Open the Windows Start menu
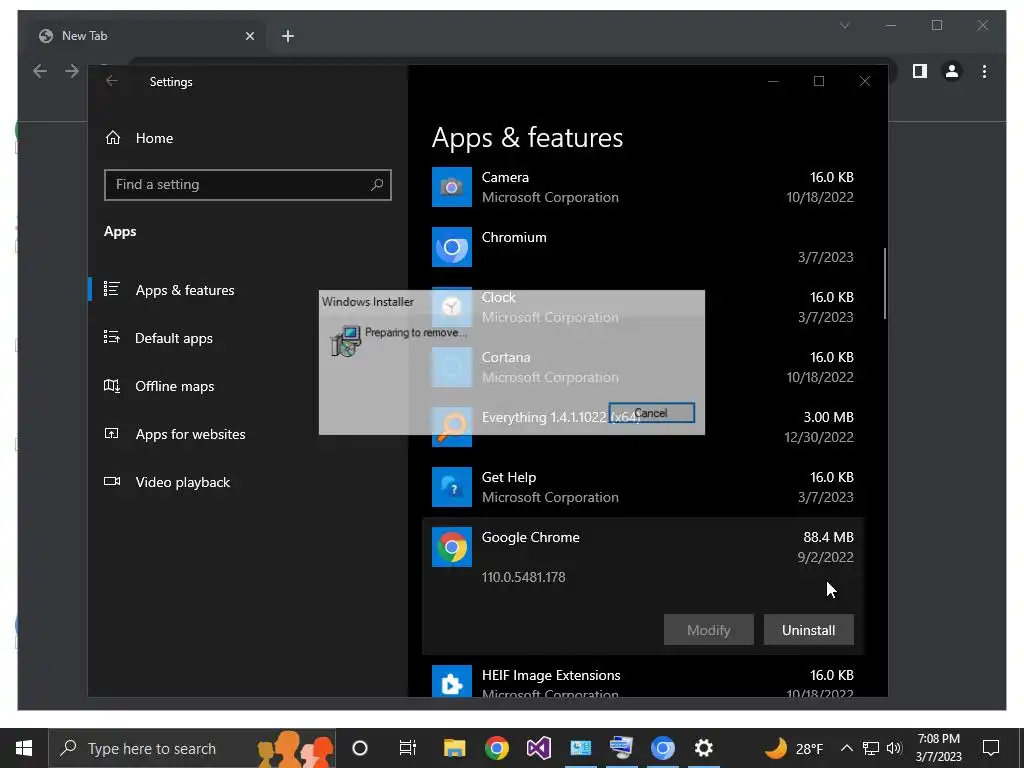This screenshot has width=1024, height=768. click(x=24, y=748)
